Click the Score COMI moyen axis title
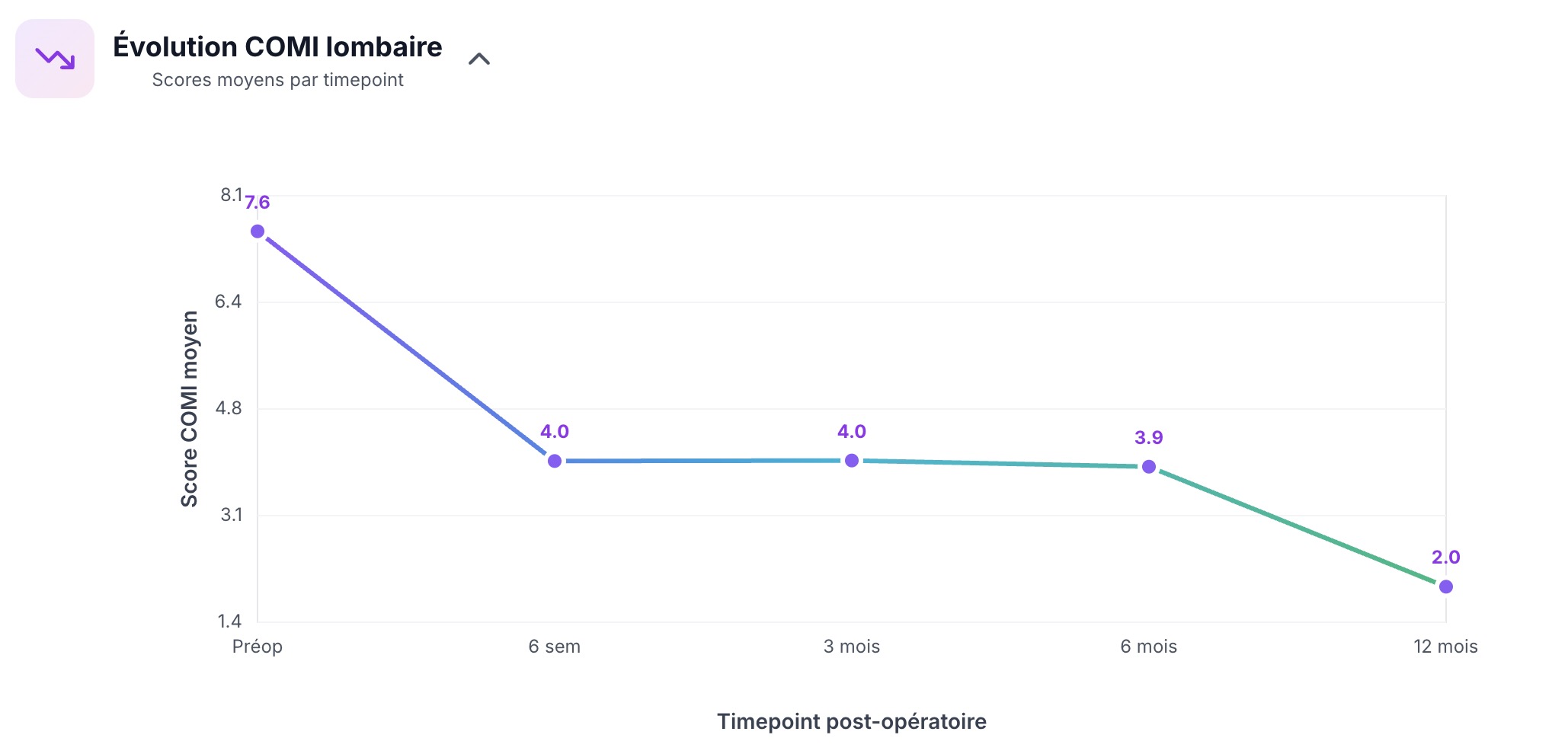This screenshot has height=754, width=1568. (189, 409)
